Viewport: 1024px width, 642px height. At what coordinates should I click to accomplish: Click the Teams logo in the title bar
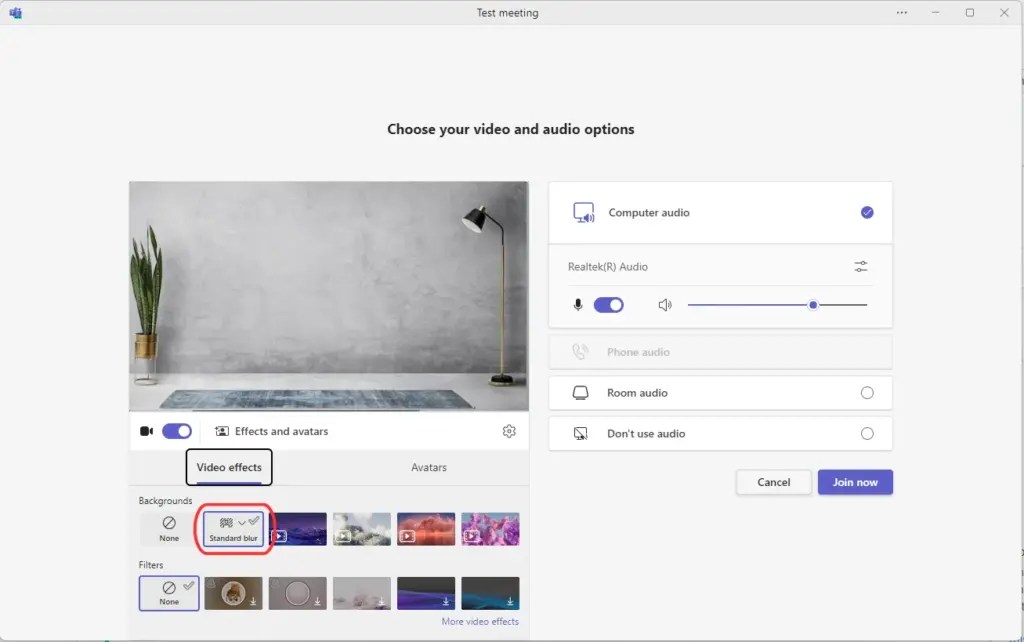16,13
